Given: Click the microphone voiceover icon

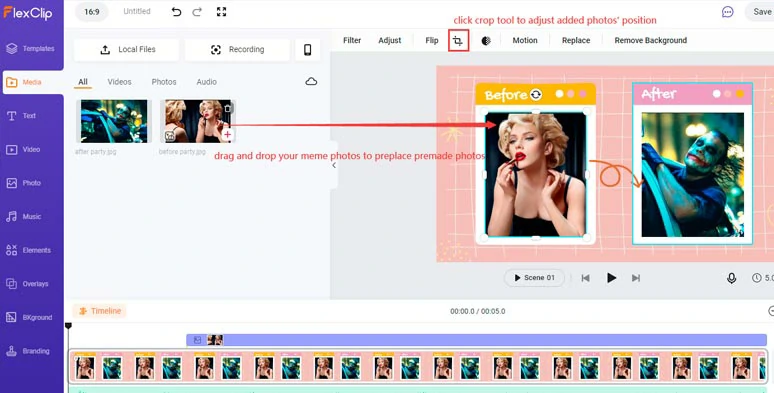Looking at the screenshot, I should point(732,278).
